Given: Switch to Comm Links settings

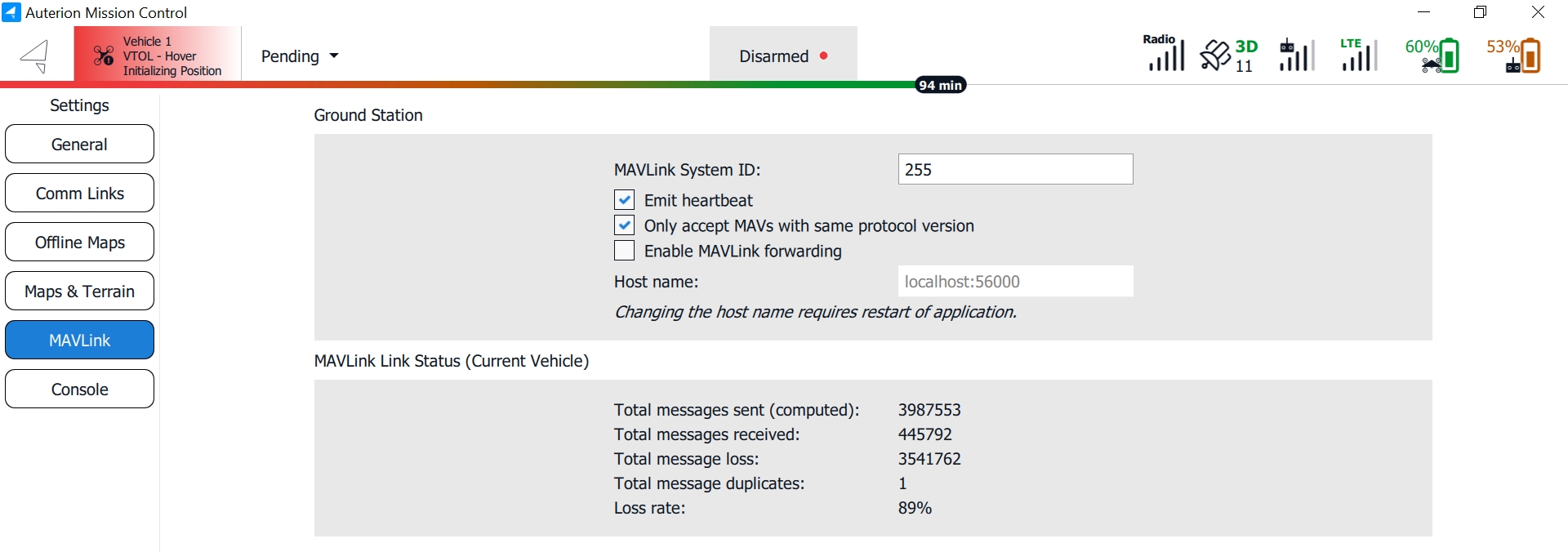Looking at the screenshot, I should click(79, 194).
